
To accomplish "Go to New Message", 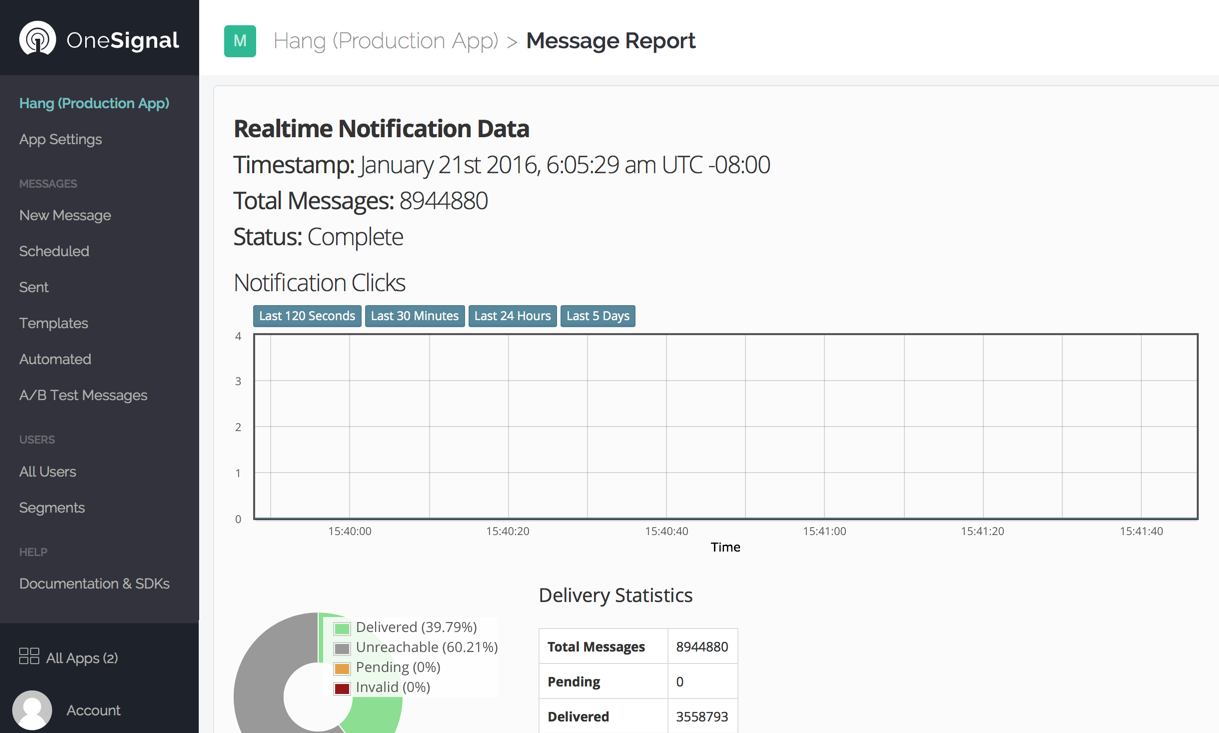I will 65,215.
